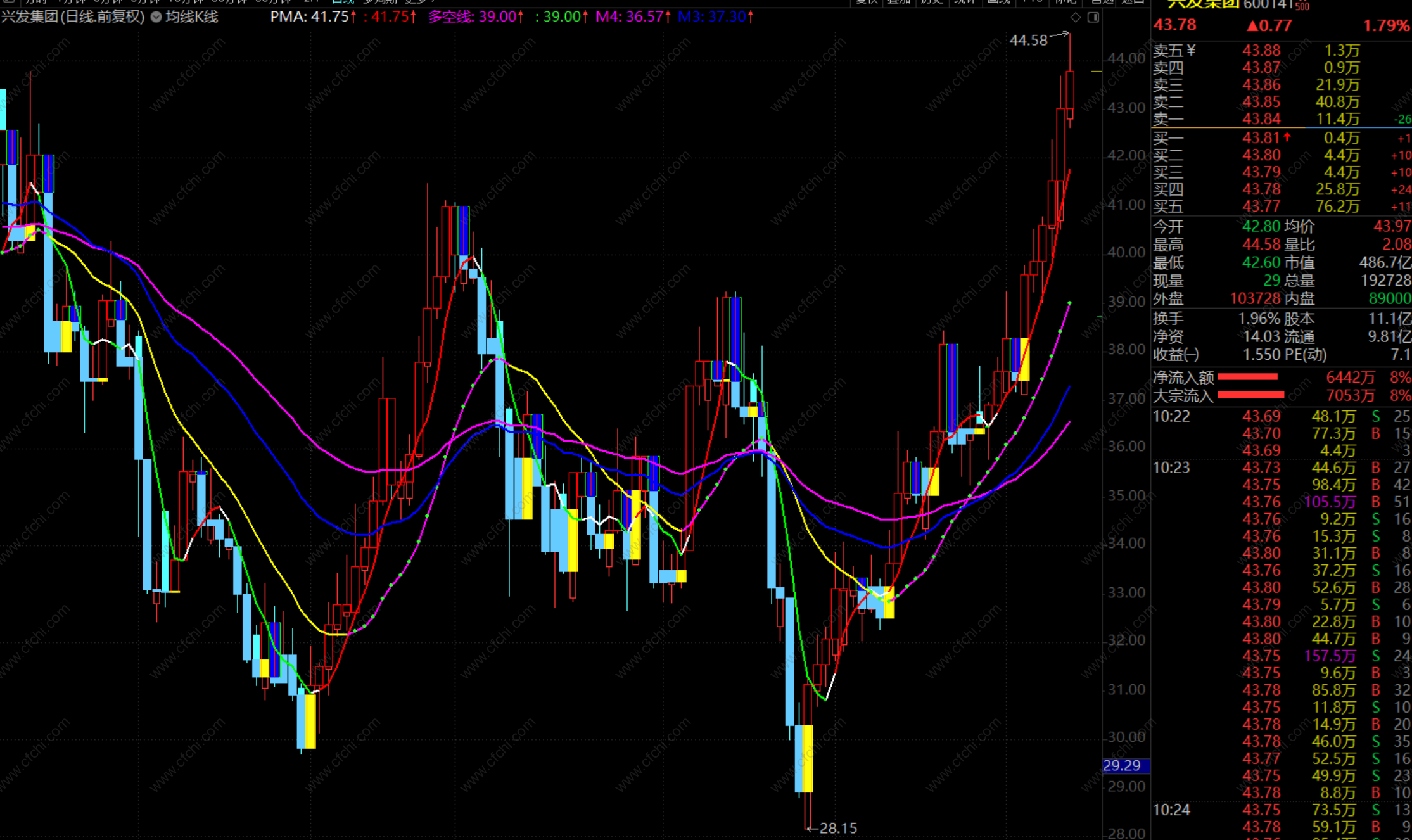Screen dimensions: 1412x840
Task: Select the PMA 41.75 indicator label
Action: 310,17
